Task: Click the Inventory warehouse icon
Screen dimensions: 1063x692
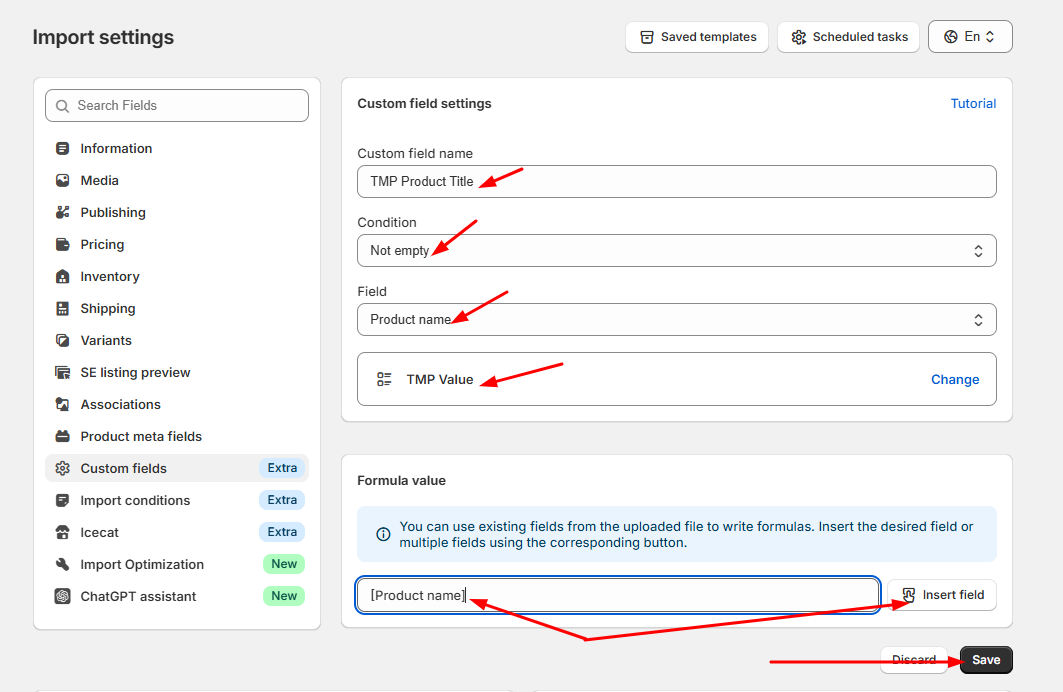Action: click(62, 277)
